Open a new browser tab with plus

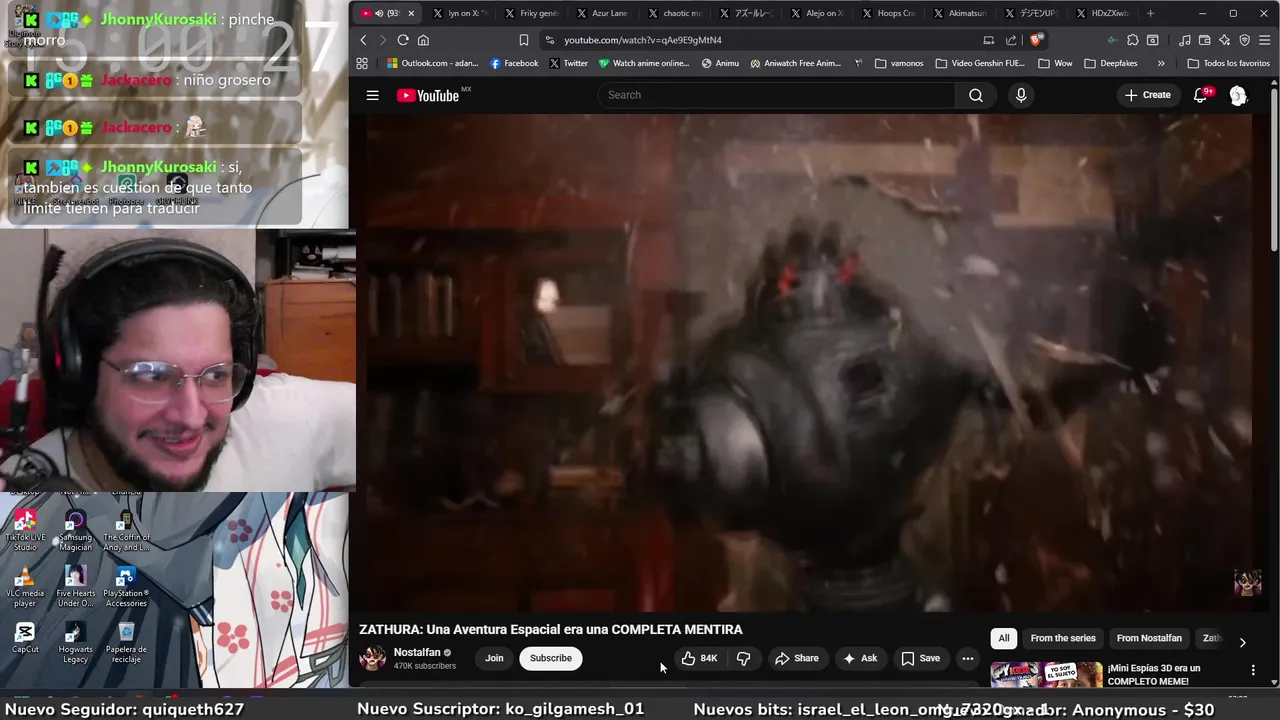(x=1150, y=13)
